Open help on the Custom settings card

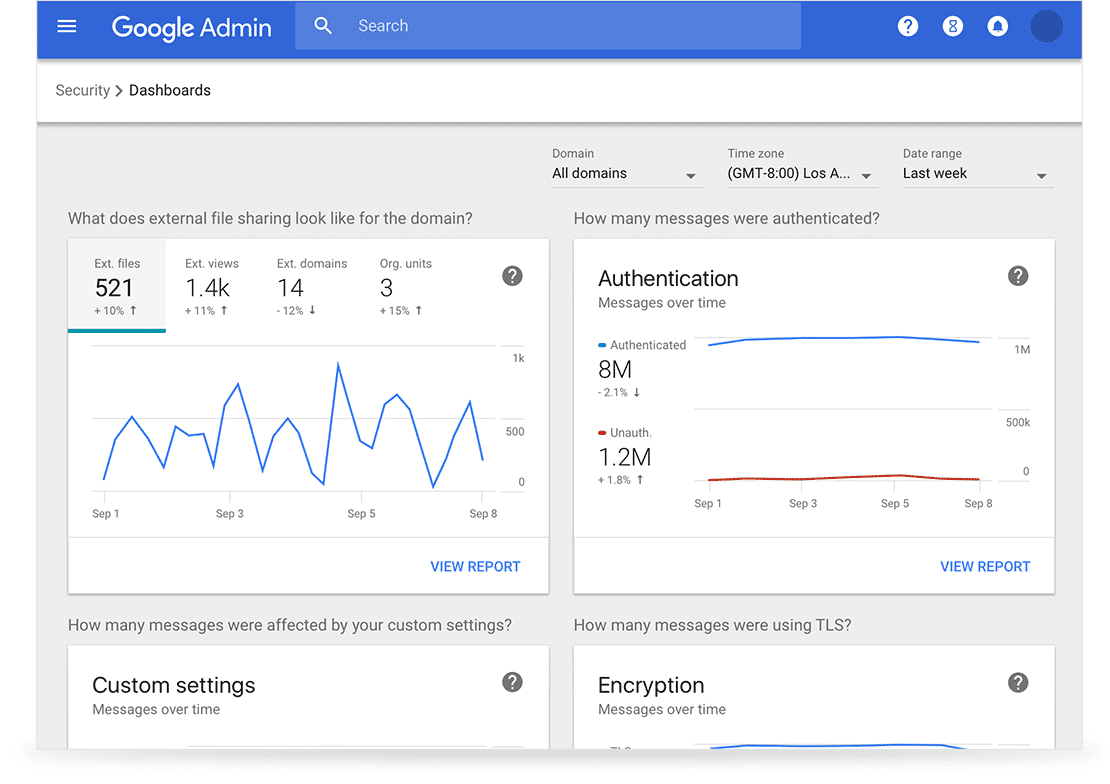512,682
